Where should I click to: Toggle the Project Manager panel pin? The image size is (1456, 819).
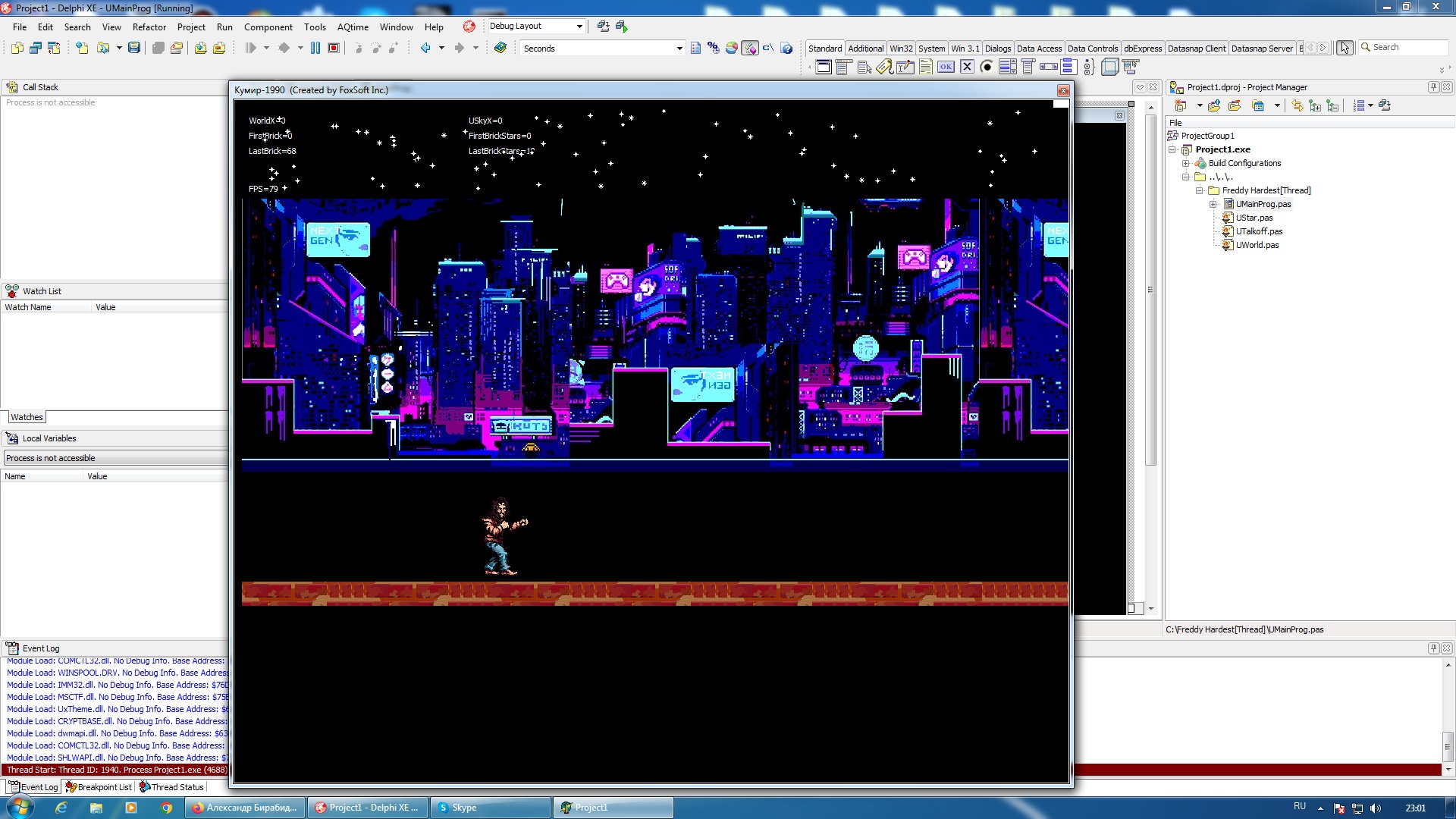1433,87
